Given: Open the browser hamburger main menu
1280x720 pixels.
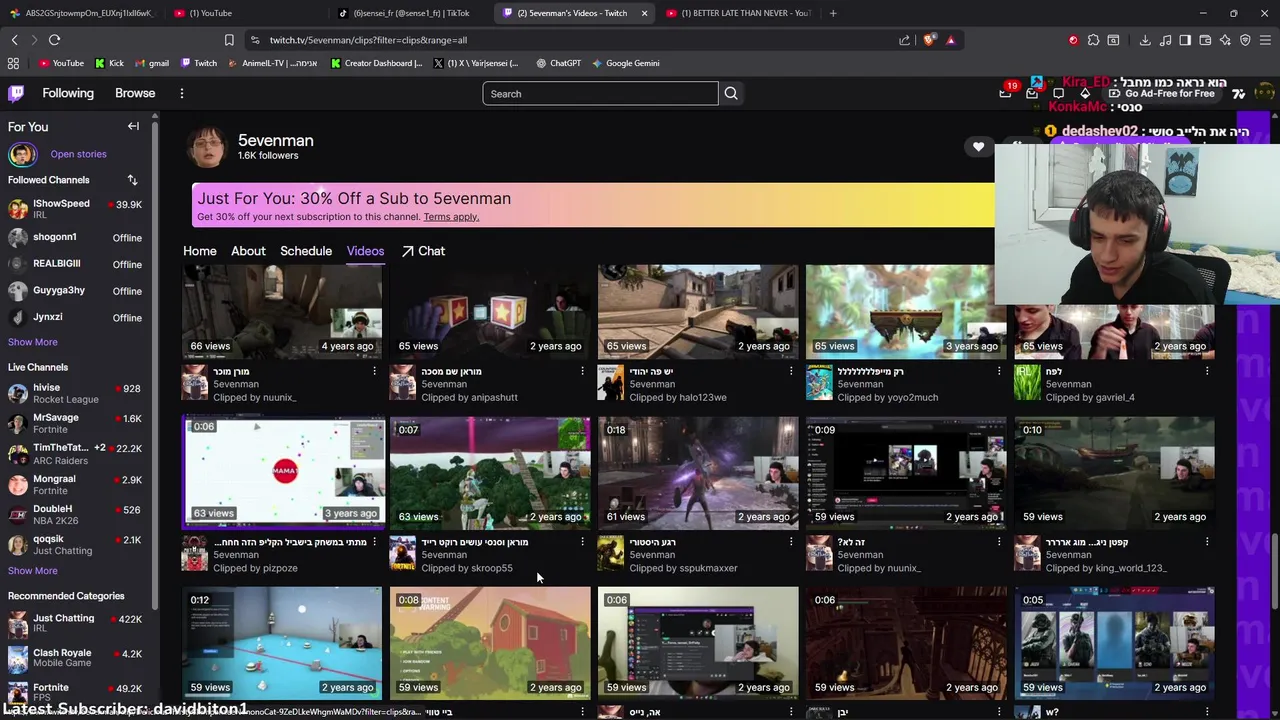Looking at the screenshot, I should pos(1265,40).
